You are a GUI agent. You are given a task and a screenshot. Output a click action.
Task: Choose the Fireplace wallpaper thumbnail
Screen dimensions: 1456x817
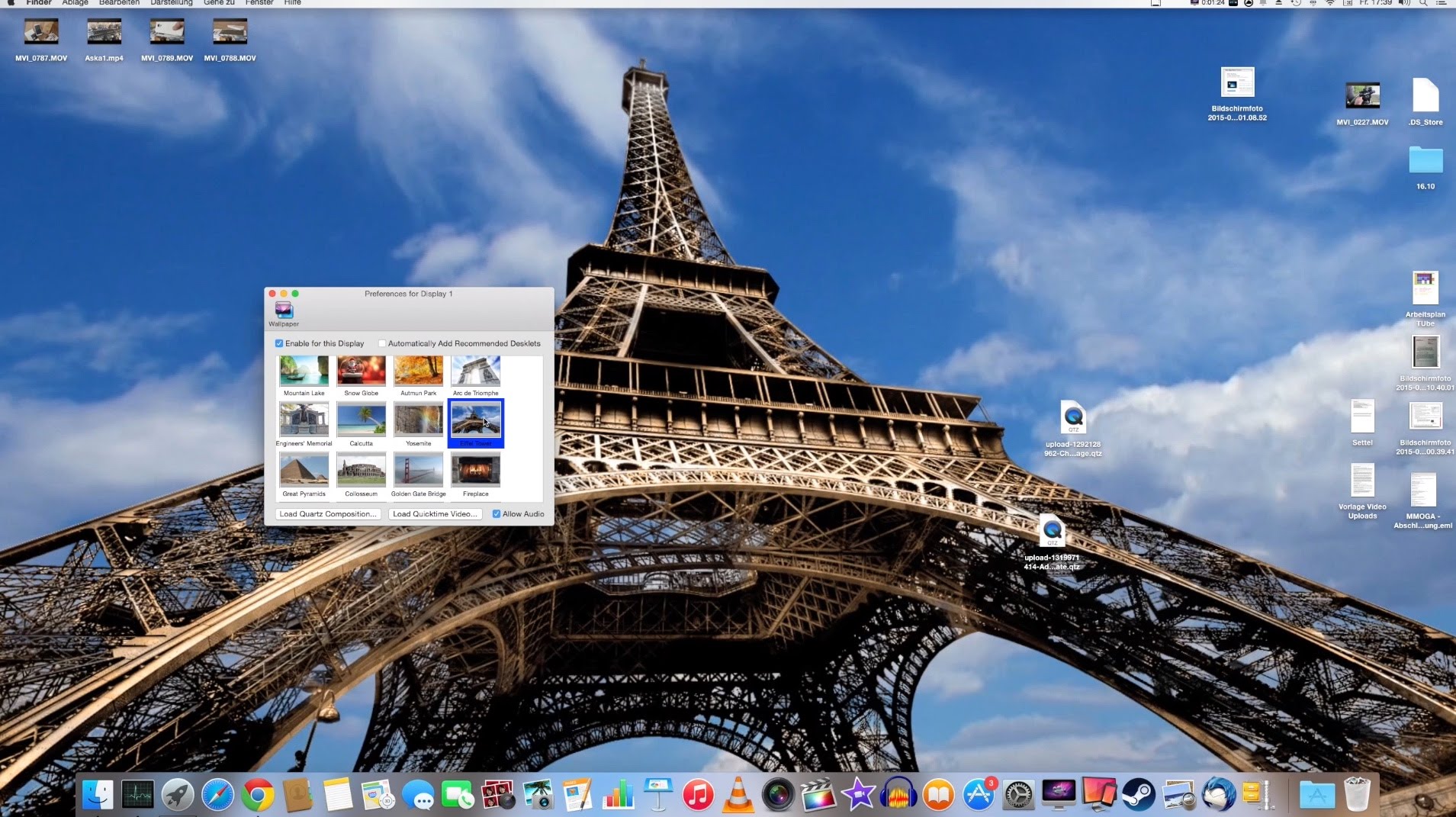pos(475,470)
